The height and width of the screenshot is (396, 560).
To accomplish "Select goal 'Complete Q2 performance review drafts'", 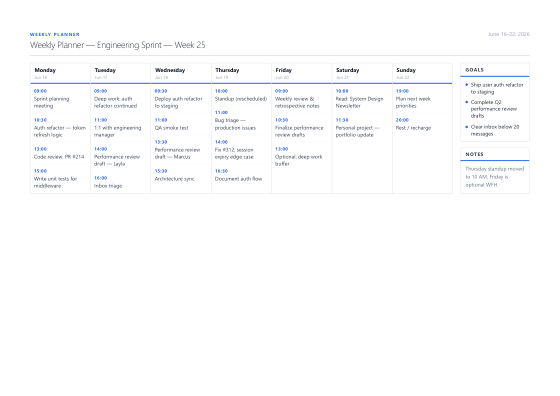I will coord(494,109).
